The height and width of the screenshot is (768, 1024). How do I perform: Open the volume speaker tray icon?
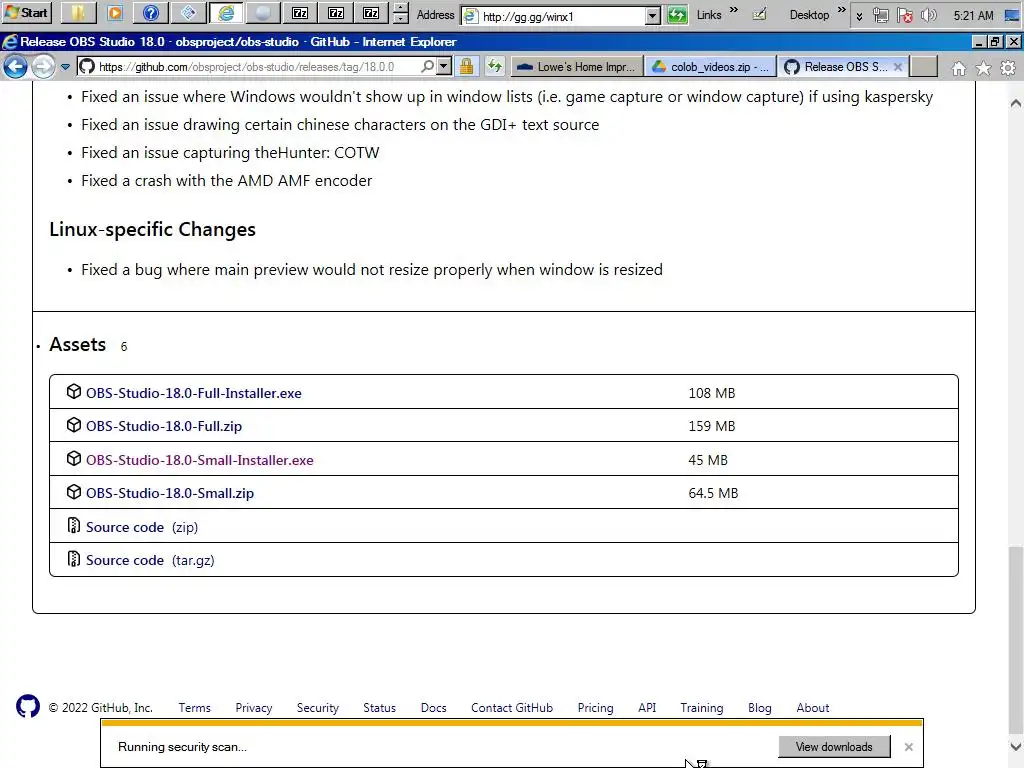(x=928, y=15)
